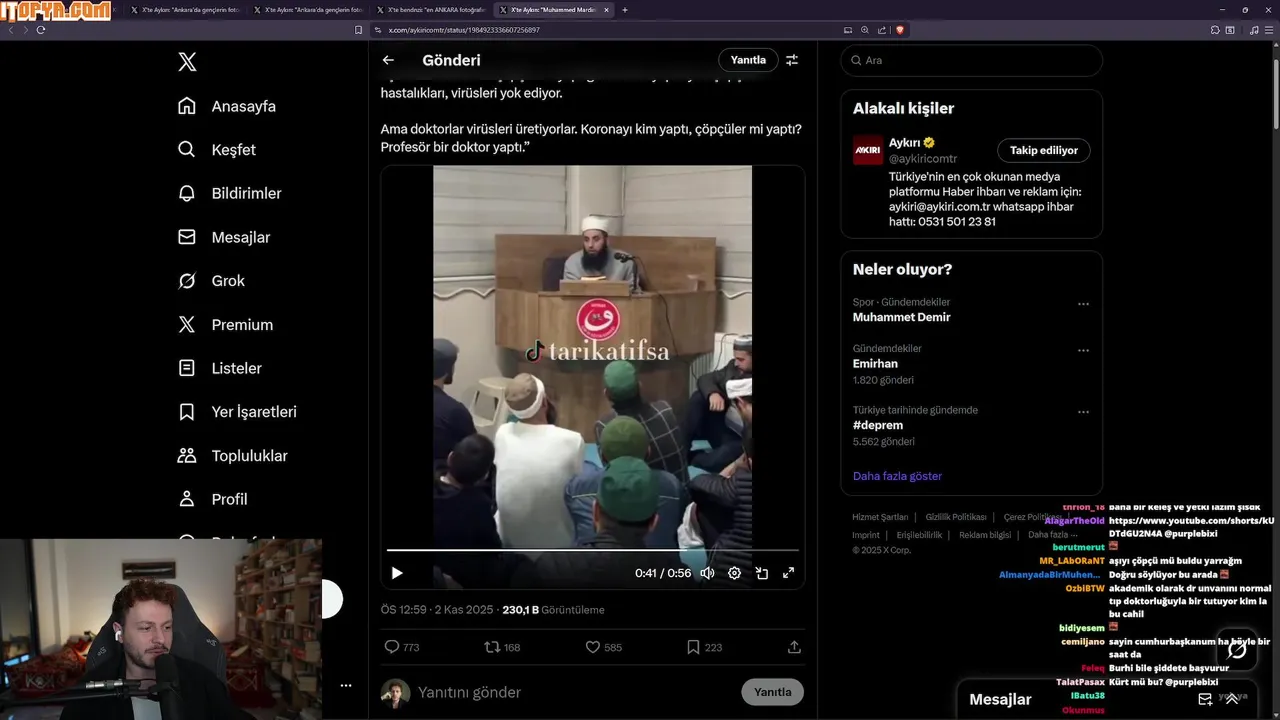Image resolution: width=1280 pixels, height=720 pixels.
Task: Open the browser hamburger menu
Action: click(x=1269, y=30)
